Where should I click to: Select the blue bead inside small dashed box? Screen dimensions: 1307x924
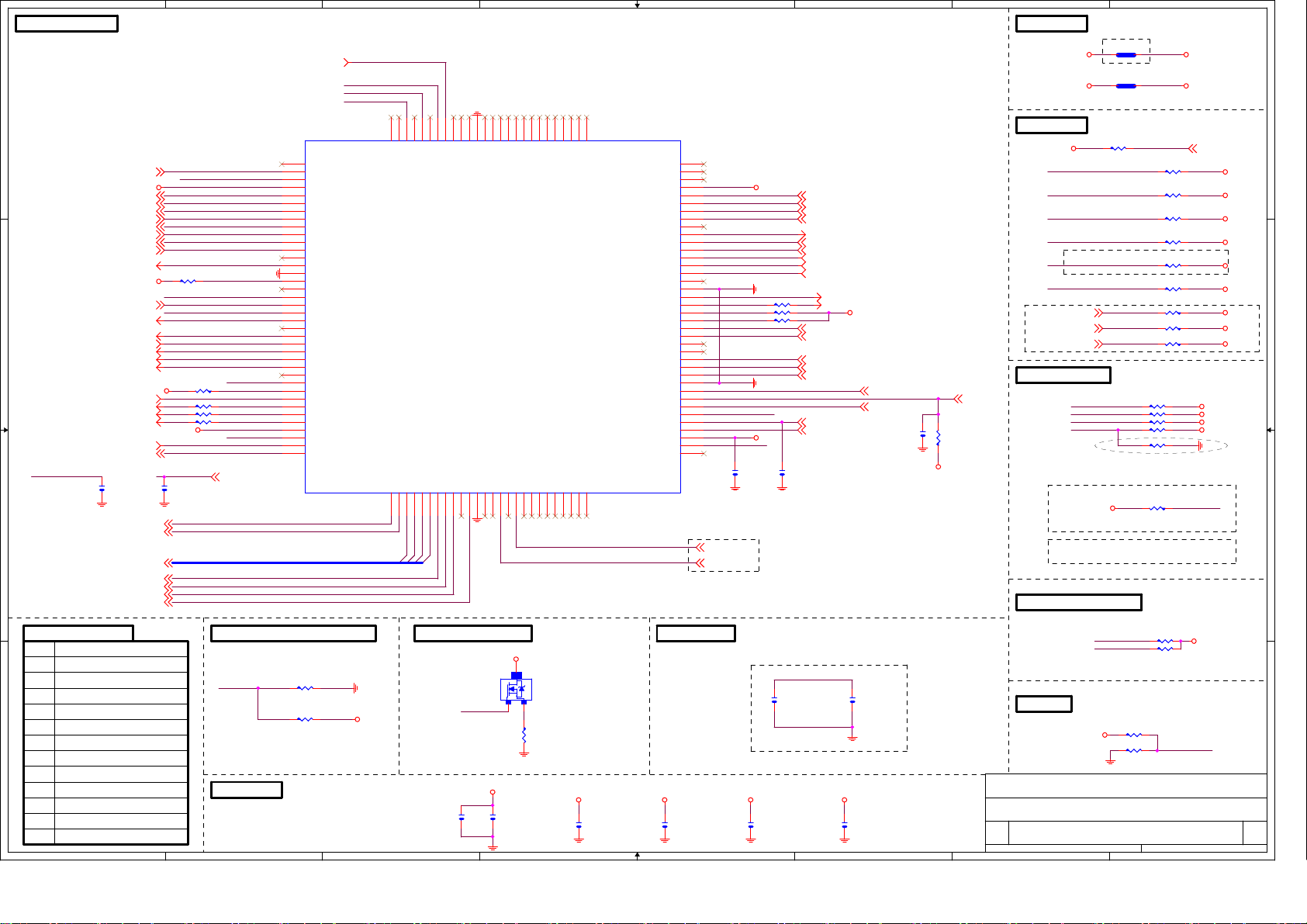click(1126, 55)
